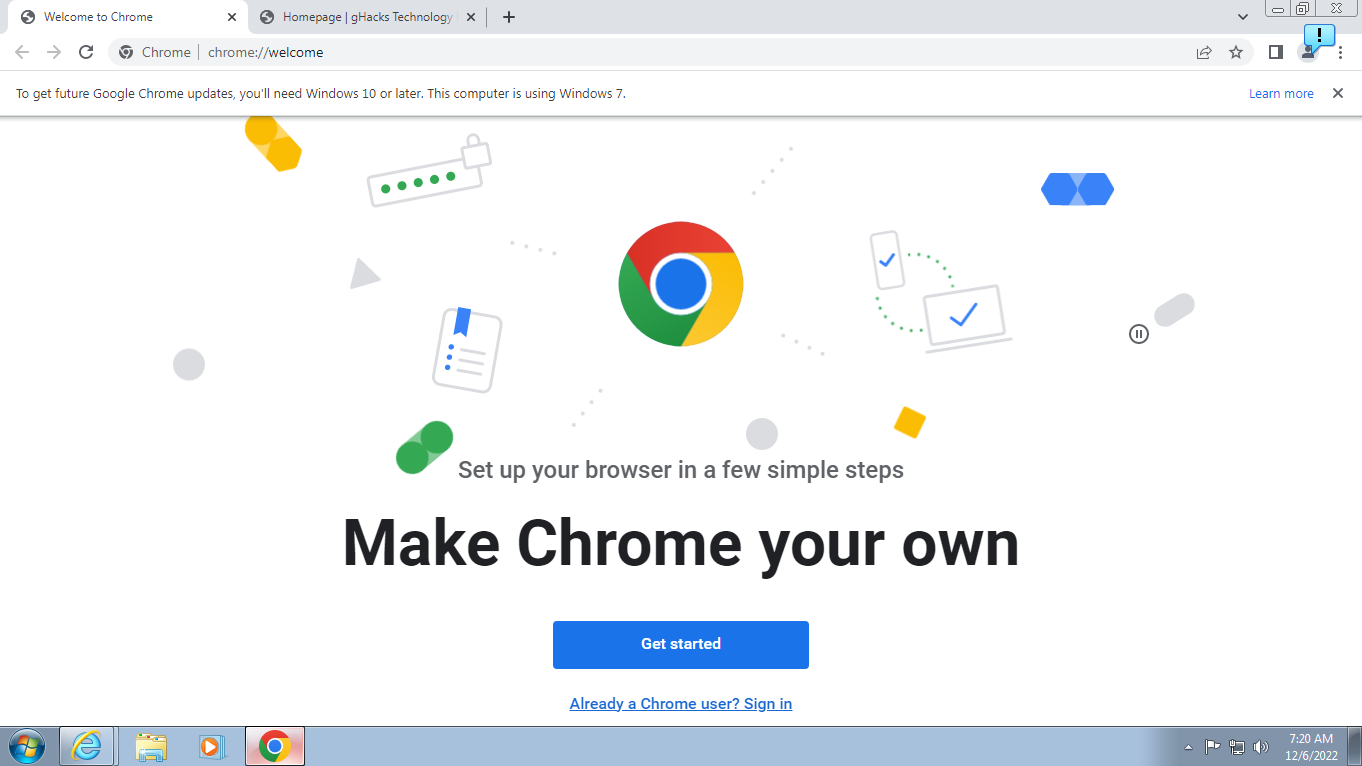The height and width of the screenshot is (766, 1362).
Task: Switch to the Welcome to Chrome tab
Action: click(120, 16)
